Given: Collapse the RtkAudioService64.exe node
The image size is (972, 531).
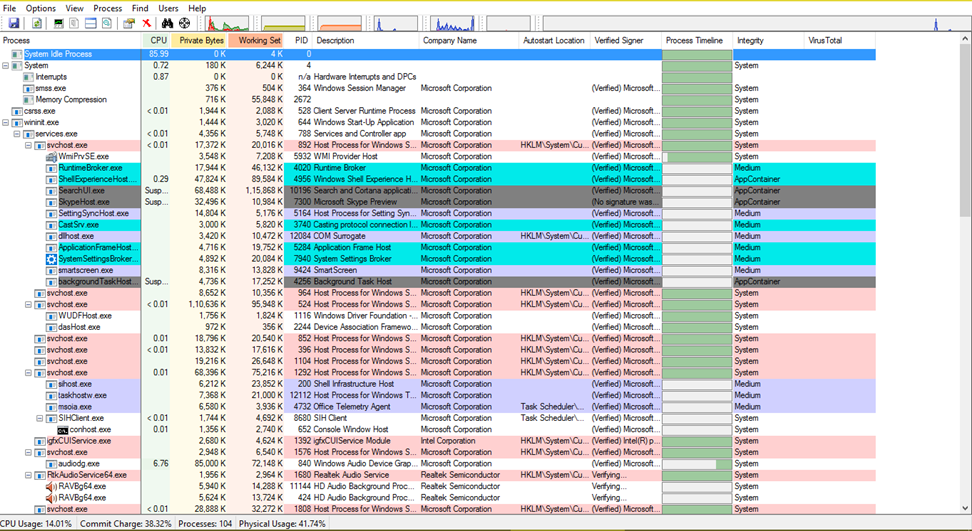Looking at the screenshot, I should click(x=28, y=475).
